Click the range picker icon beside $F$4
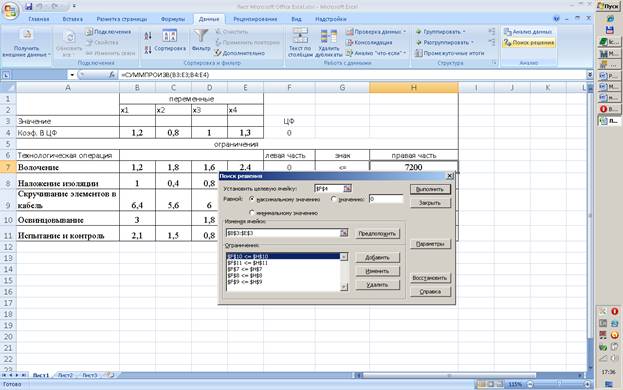The width and height of the screenshot is (623, 390). pyautogui.click(x=347, y=189)
